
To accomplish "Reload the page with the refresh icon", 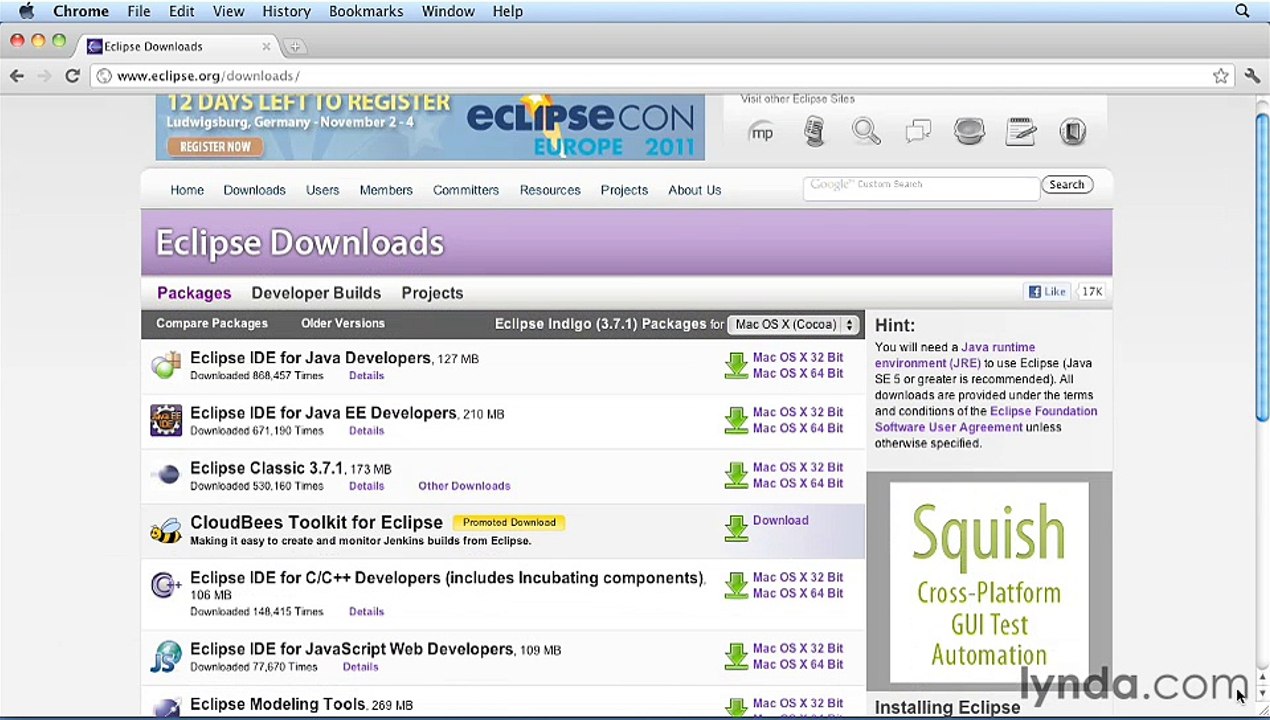I will (x=72, y=76).
